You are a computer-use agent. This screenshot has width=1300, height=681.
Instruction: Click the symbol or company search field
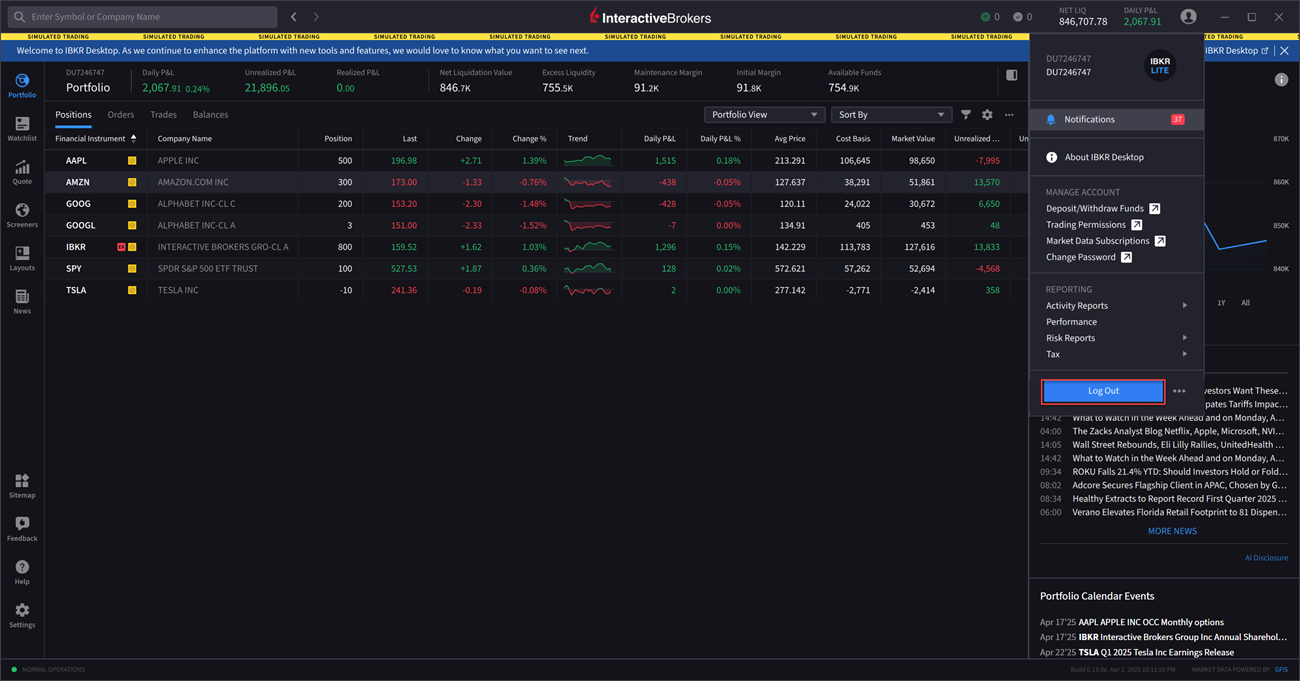pos(142,17)
